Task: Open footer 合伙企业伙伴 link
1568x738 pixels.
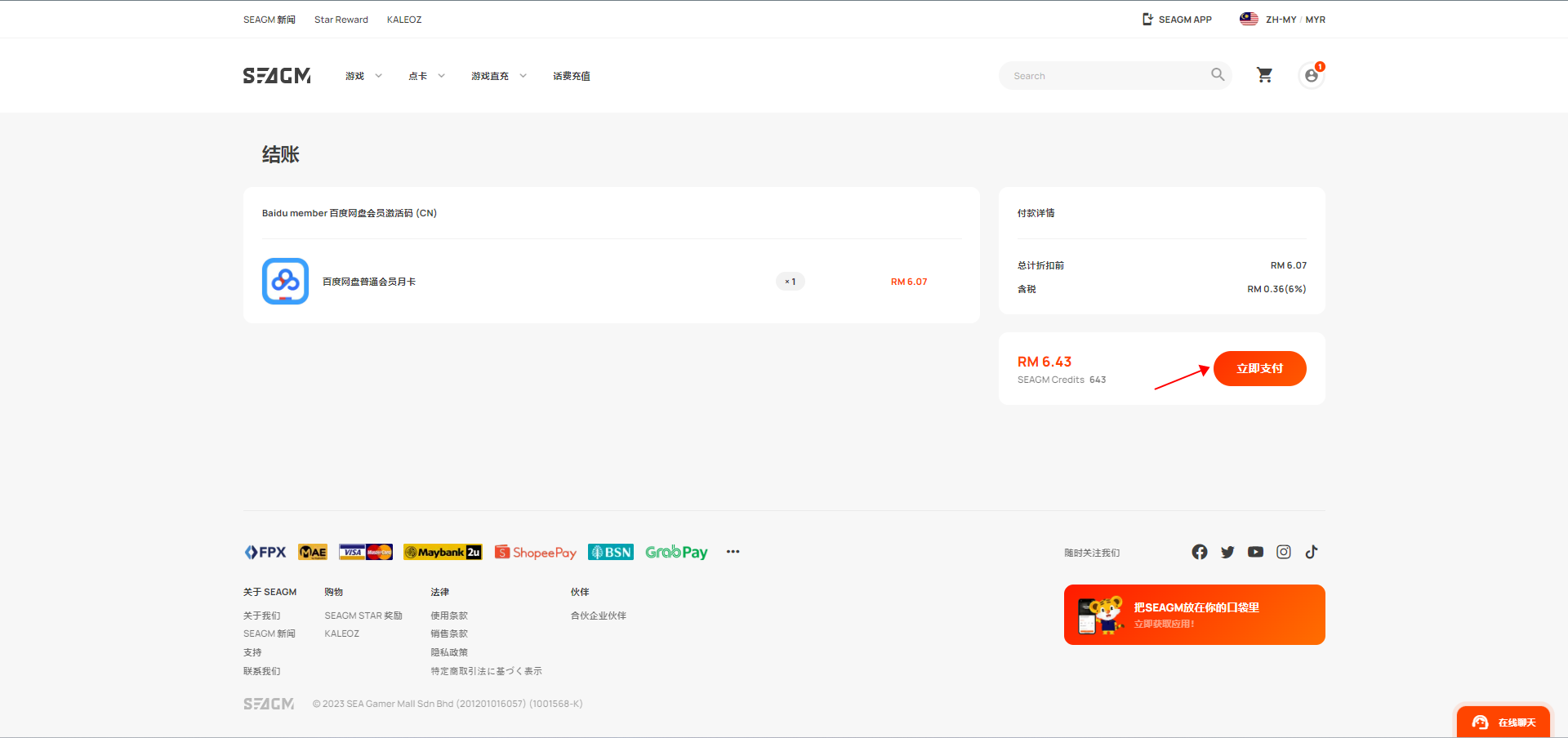Action: tap(599, 616)
